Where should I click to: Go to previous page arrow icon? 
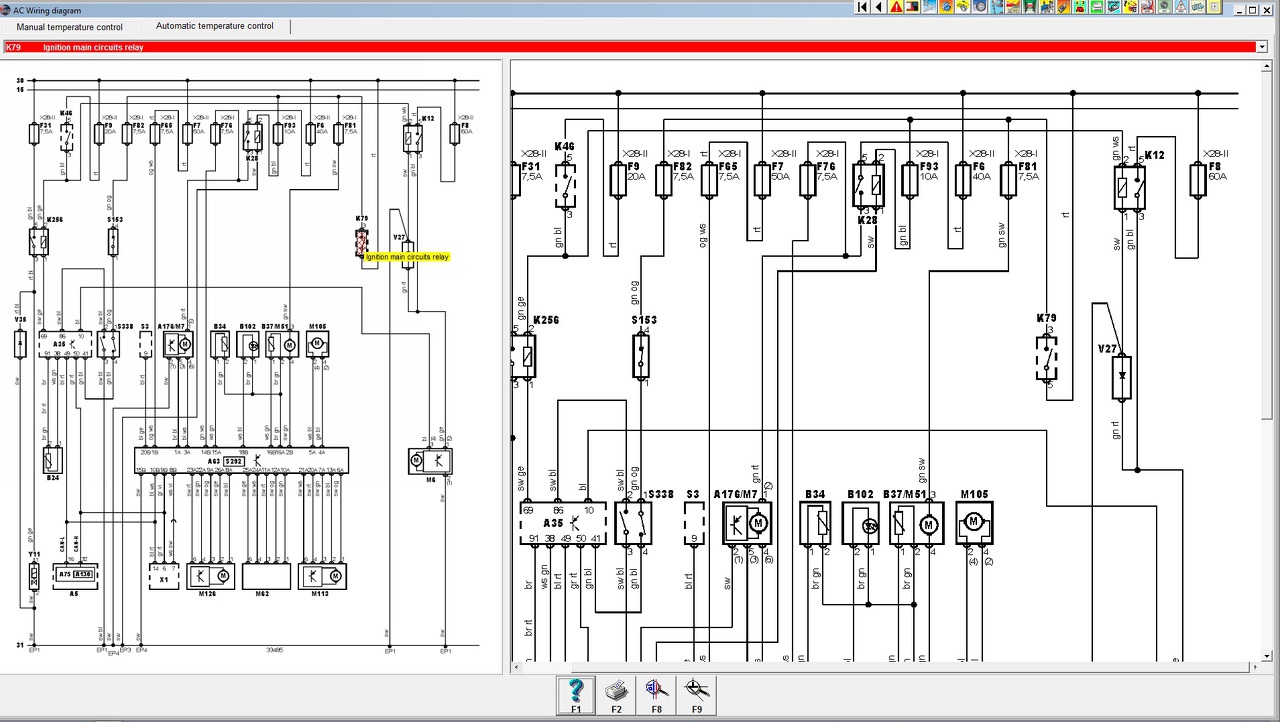[x=879, y=7]
